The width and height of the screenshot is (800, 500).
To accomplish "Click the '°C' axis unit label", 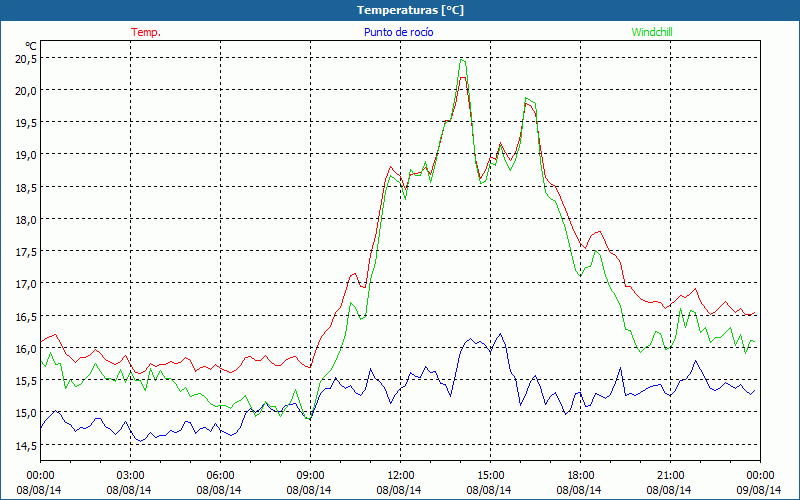I will tap(31, 46).
